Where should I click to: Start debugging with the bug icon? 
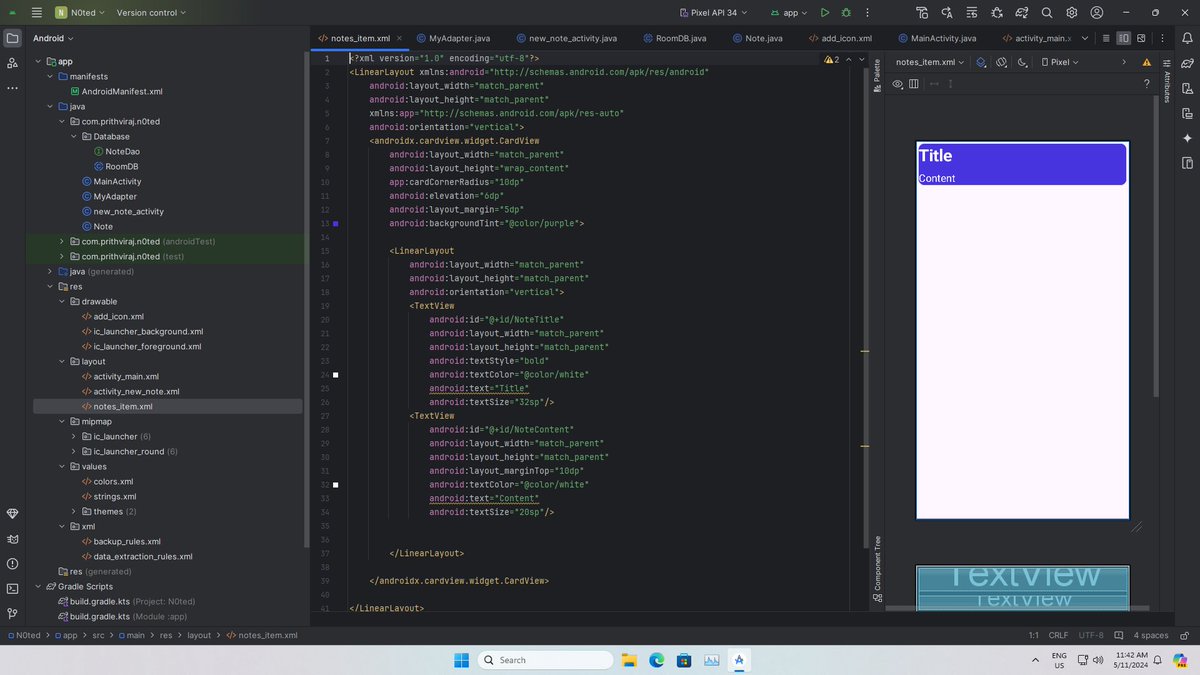(847, 13)
